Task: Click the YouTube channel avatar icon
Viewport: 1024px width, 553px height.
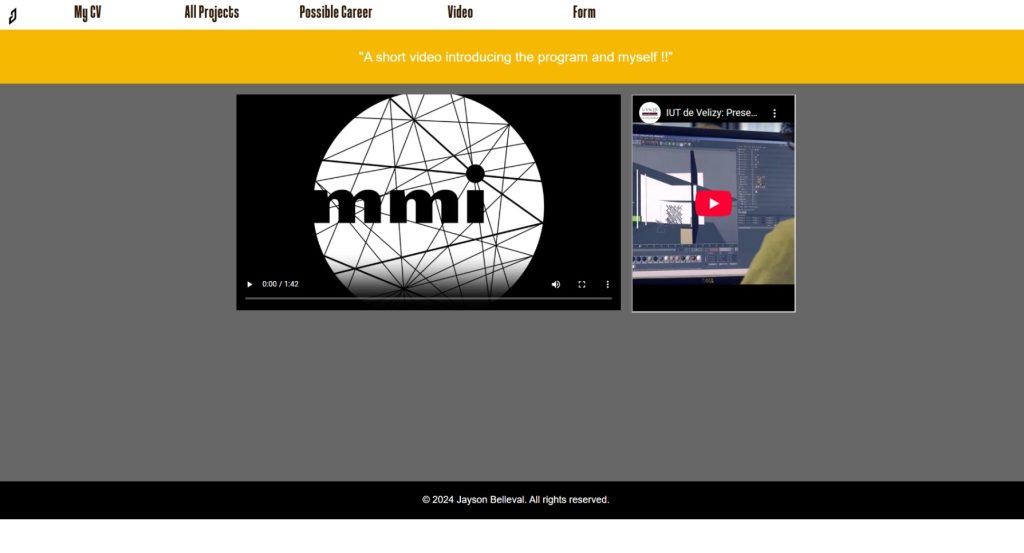Action: [x=650, y=113]
